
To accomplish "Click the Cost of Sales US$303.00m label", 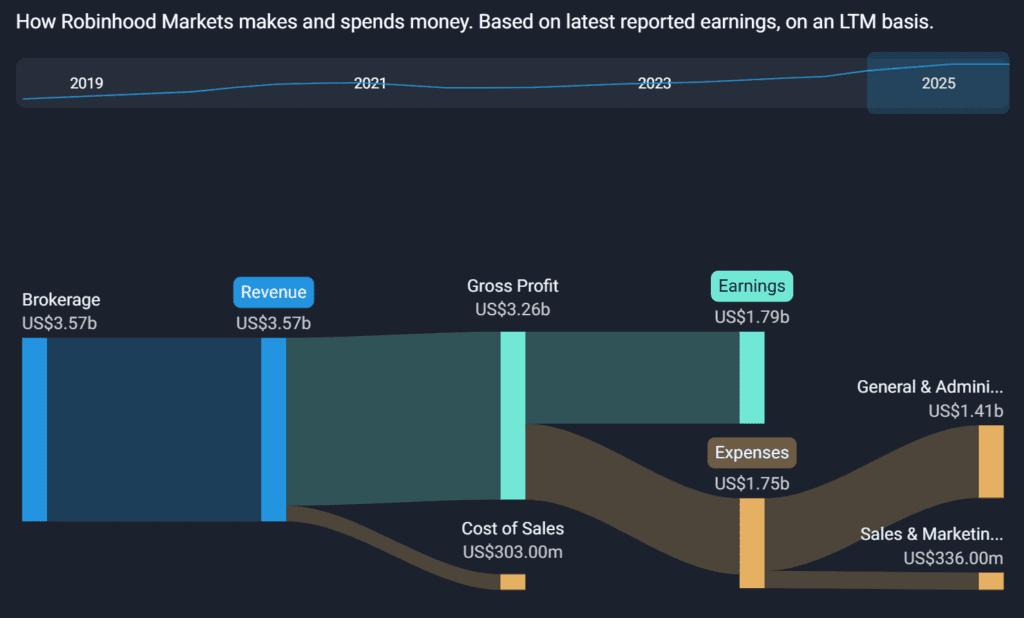I will point(513,551).
